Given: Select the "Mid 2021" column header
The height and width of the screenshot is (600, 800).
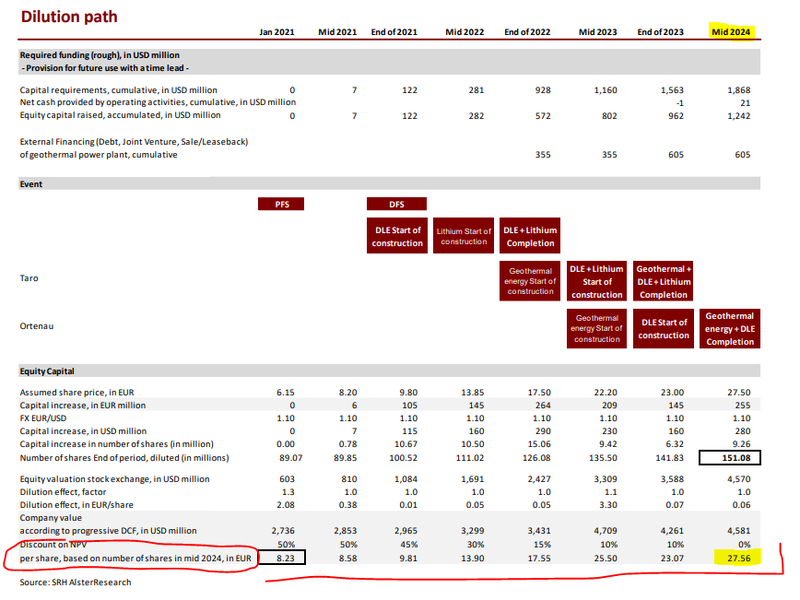Looking at the screenshot, I should [337, 32].
